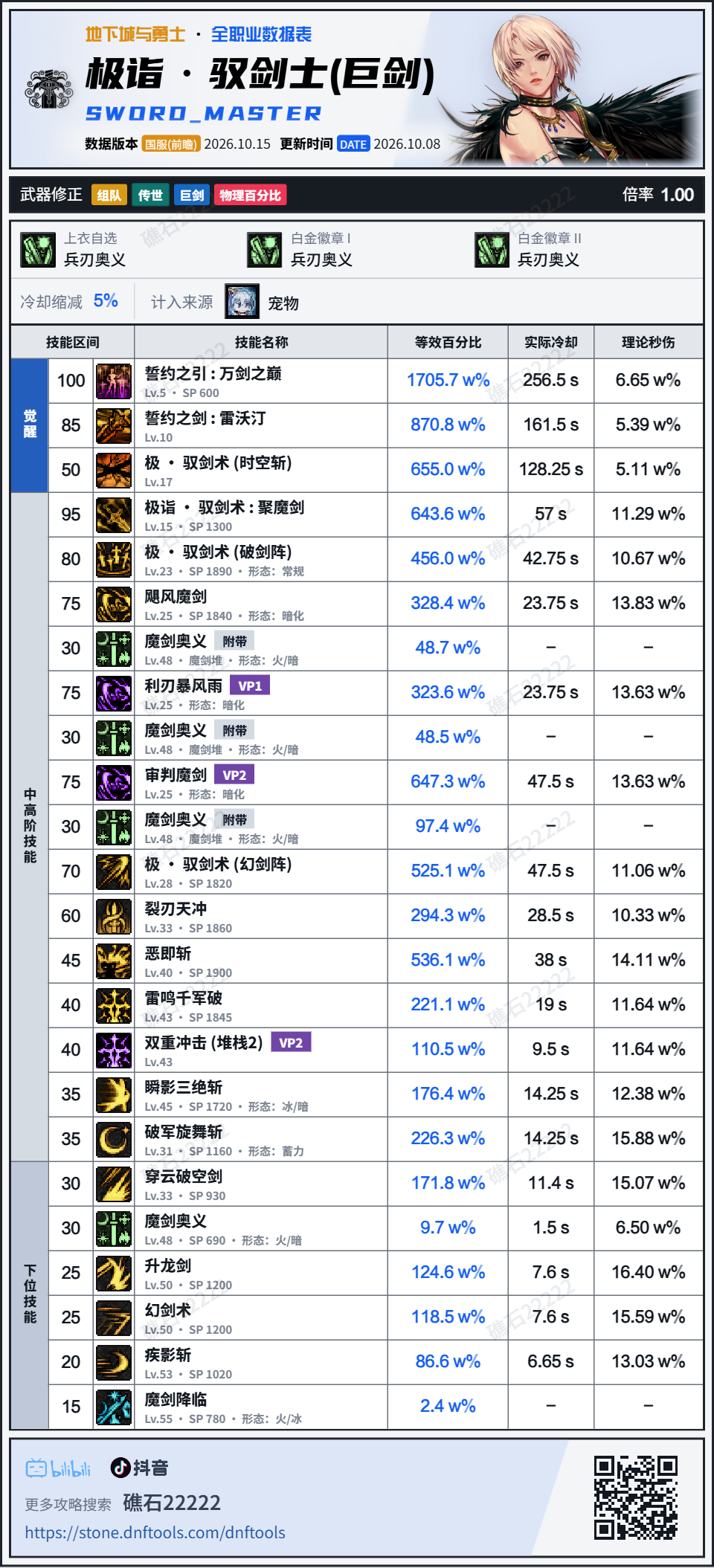This screenshot has height=1568, width=714.
Task: Click the 理论秒伤 column header
Action: pos(649,343)
